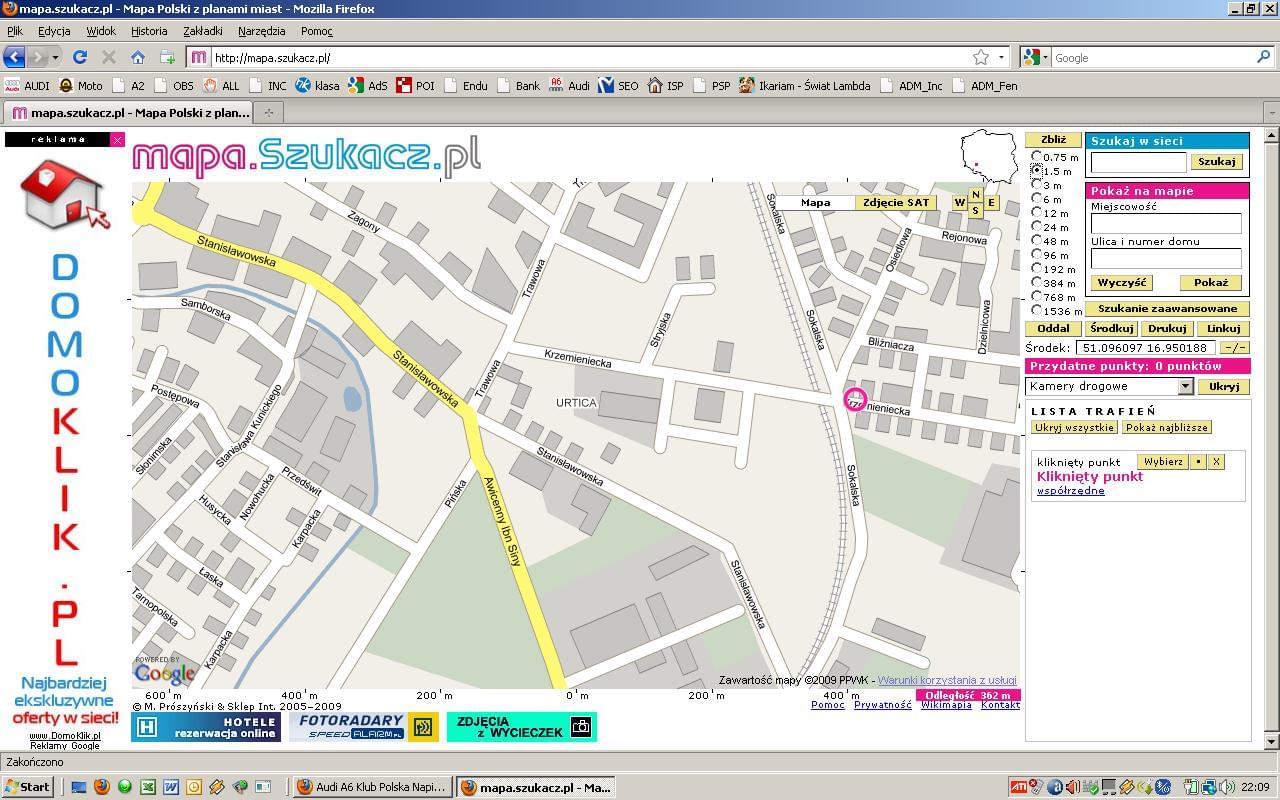Select the 1536 m zoom radio

point(1037,311)
